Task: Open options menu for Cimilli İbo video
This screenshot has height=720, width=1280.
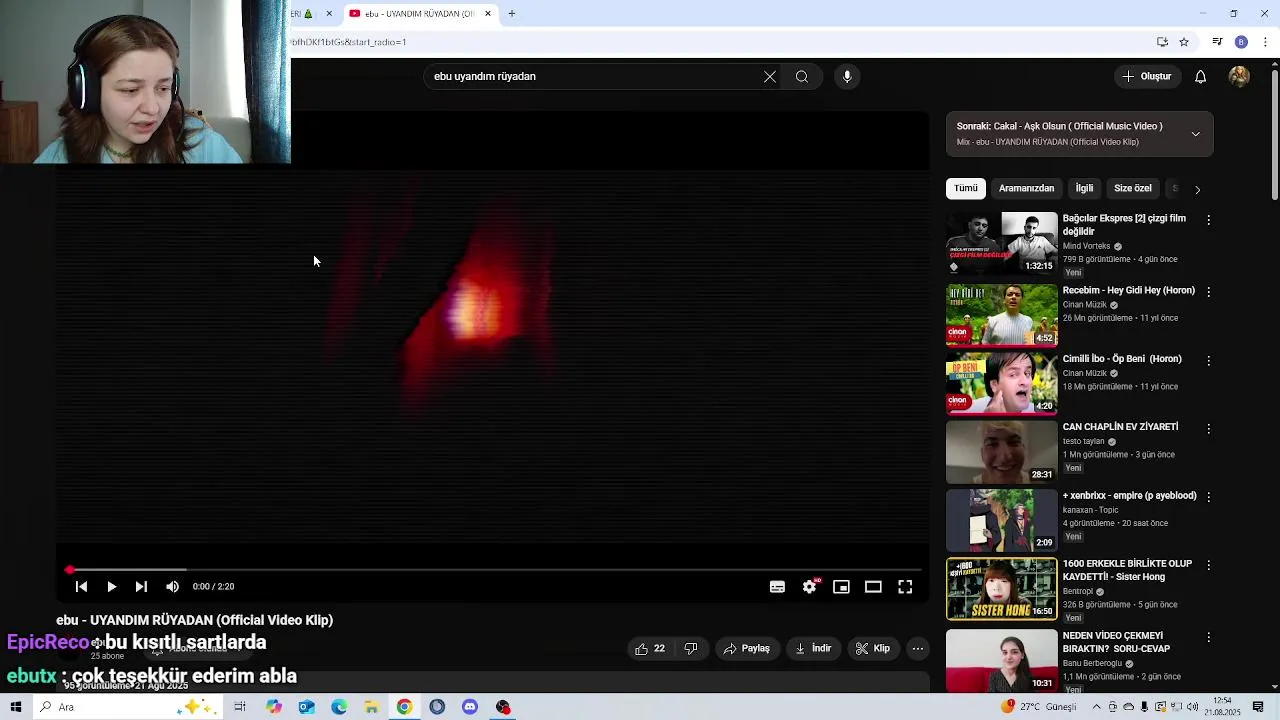Action: tap(1208, 360)
